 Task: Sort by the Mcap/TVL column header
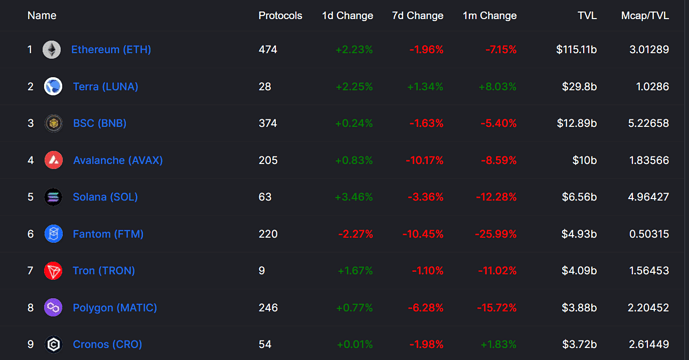pos(645,16)
